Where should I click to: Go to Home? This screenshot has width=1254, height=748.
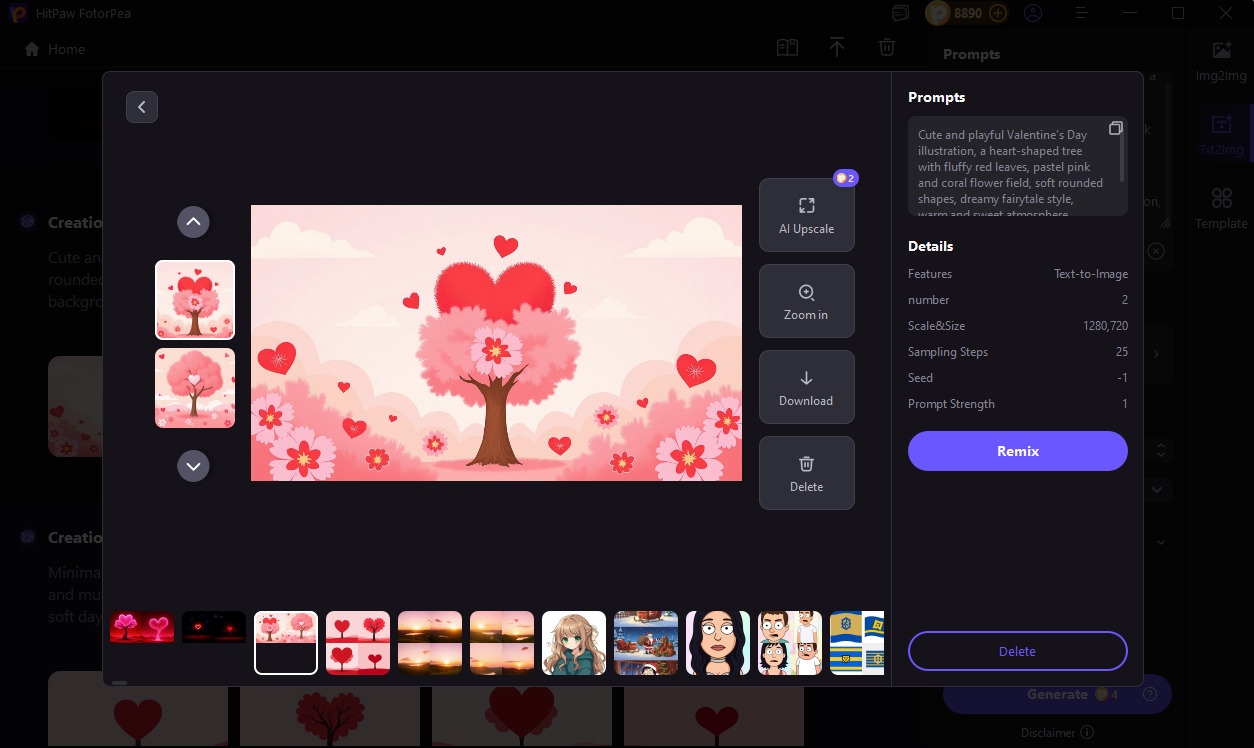point(53,48)
